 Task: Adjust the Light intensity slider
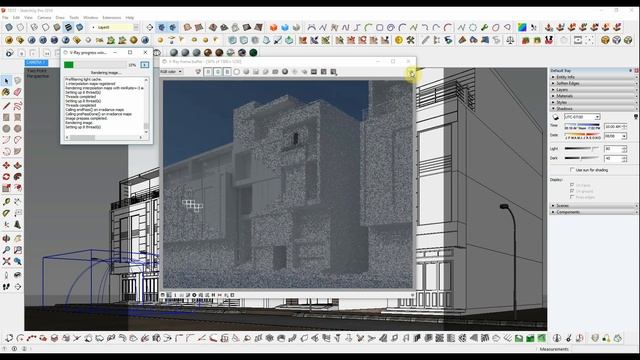click(582, 149)
